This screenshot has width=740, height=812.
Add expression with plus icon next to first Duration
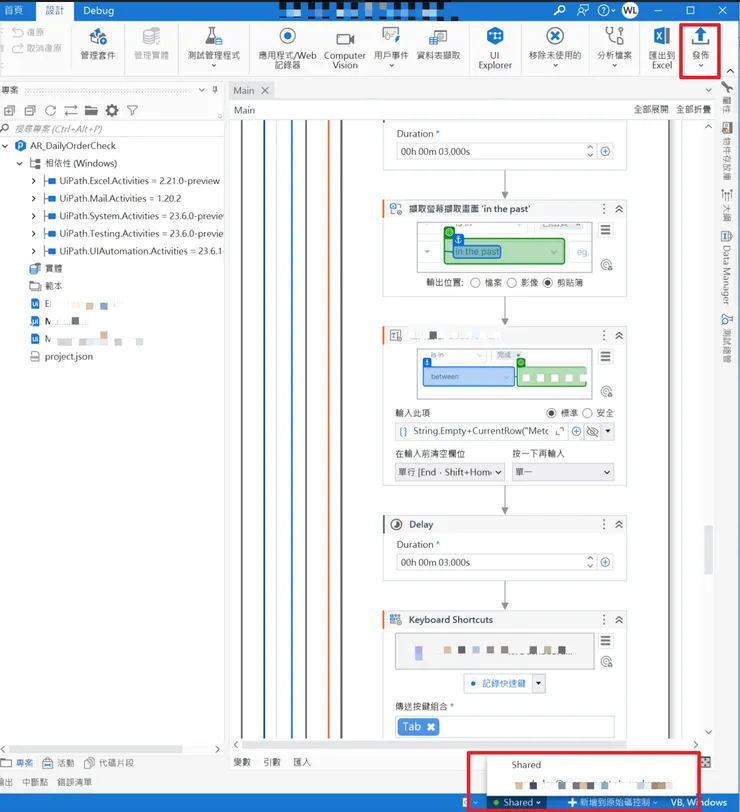point(605,151)
